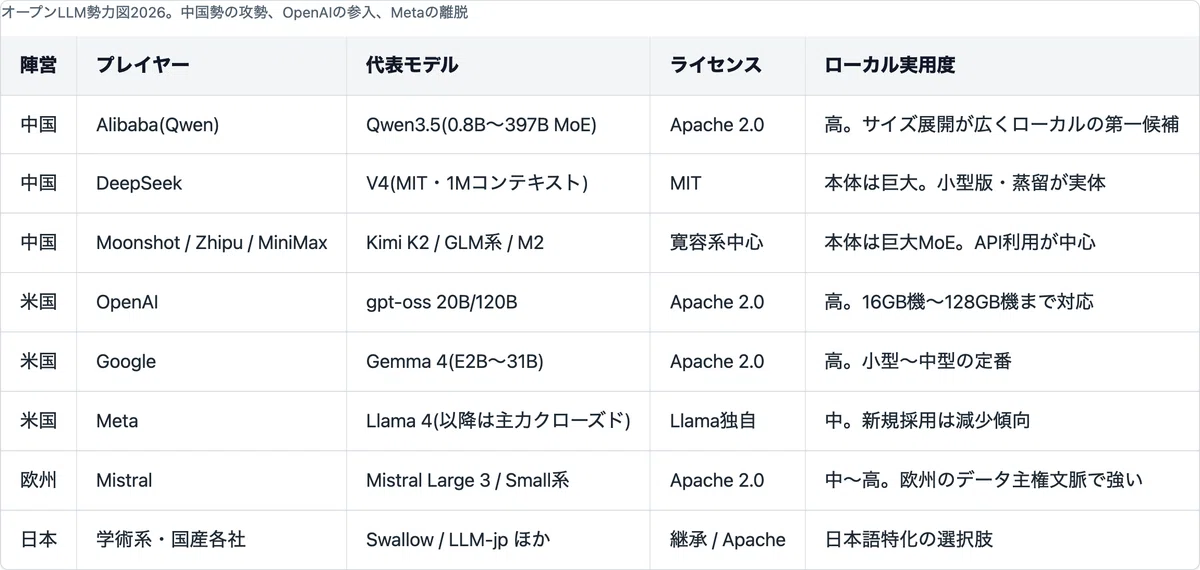The height and width of the screenshot is (570, 1200).
Task: Click the Qwen3.5(0.8B〜397B MoE) model cell
Action: point(499,125)
